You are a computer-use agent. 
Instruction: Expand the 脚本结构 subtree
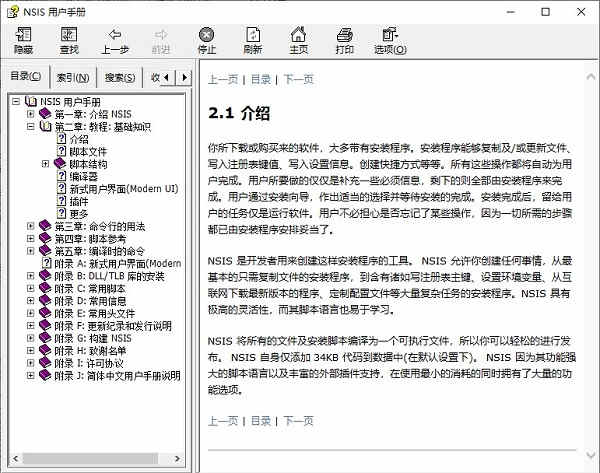(x=45, y=164)
